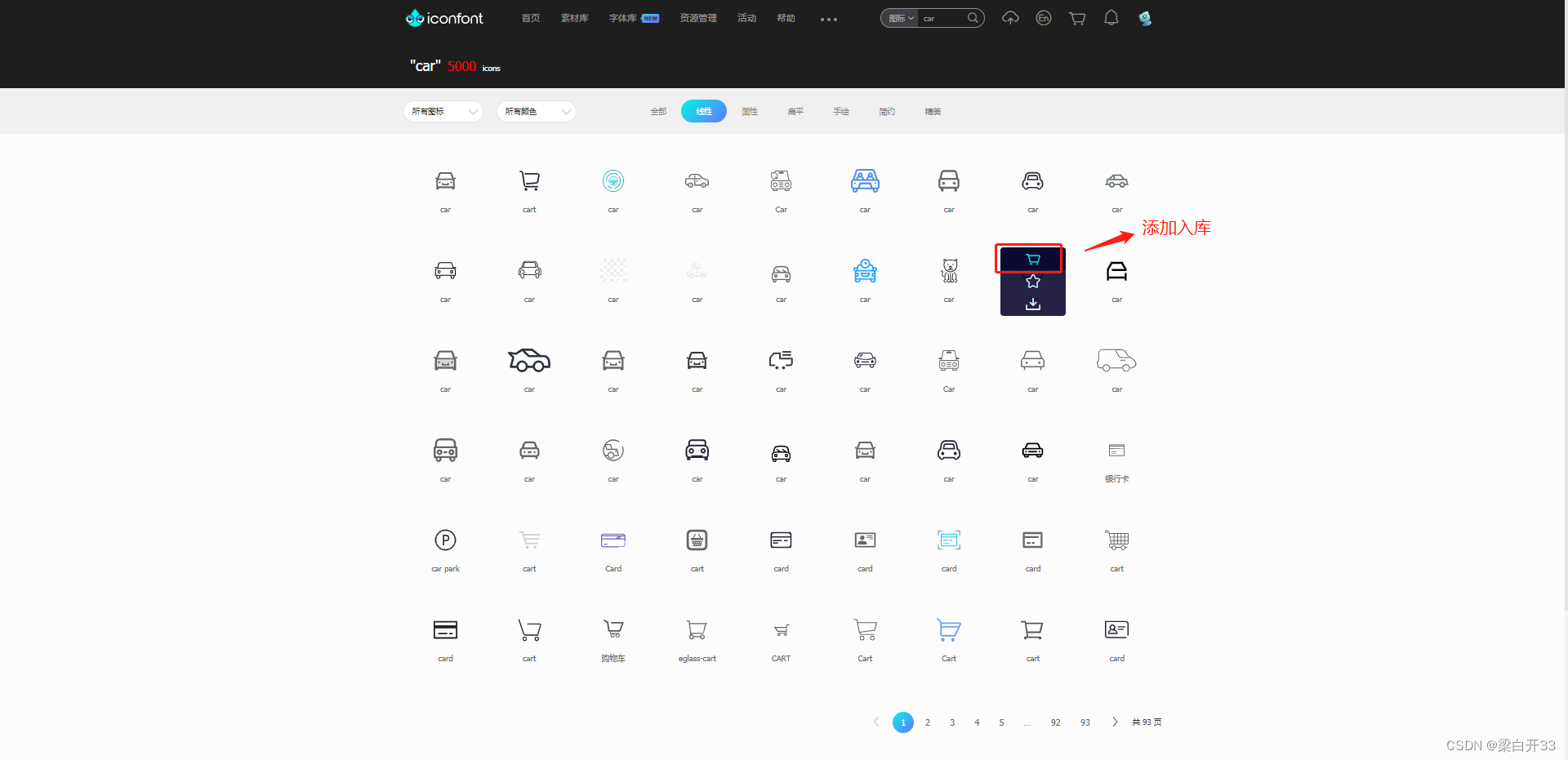Go to page 2 of results

pyautogui.click(x=927, y=722)
